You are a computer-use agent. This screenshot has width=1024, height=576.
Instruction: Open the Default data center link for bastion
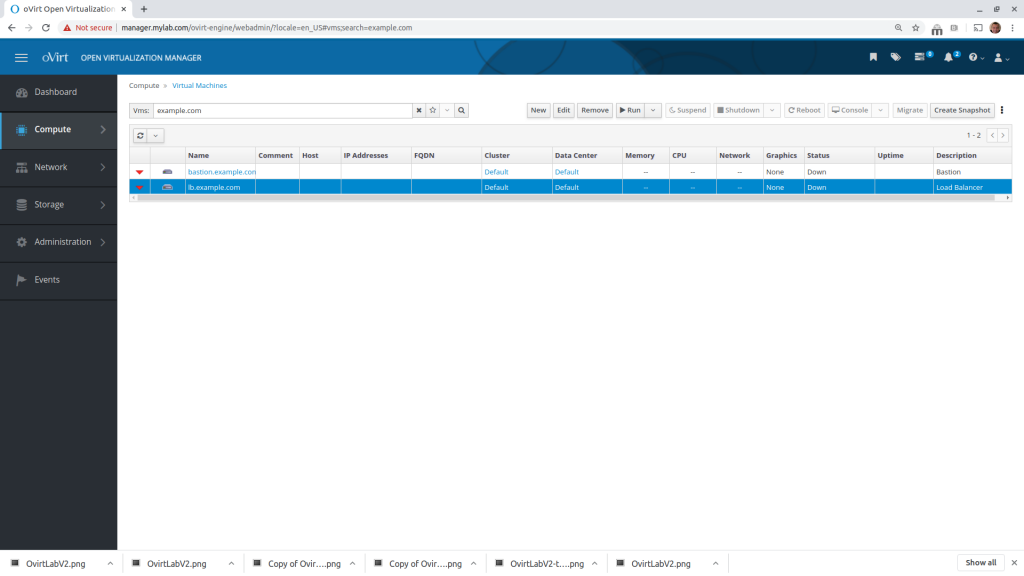tap(567, 172)
